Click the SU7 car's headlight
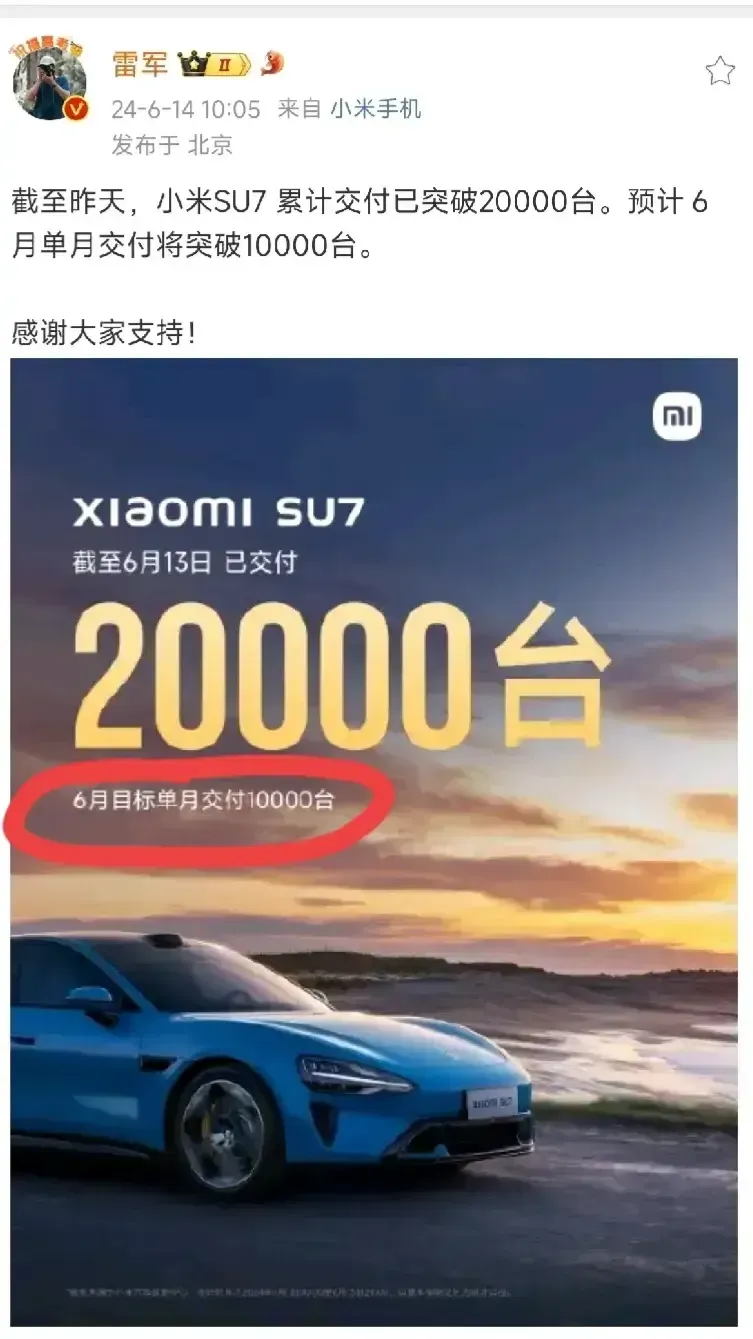Screen dimensions: 753x1339 pyautogui.click(x=352, y=1076)
